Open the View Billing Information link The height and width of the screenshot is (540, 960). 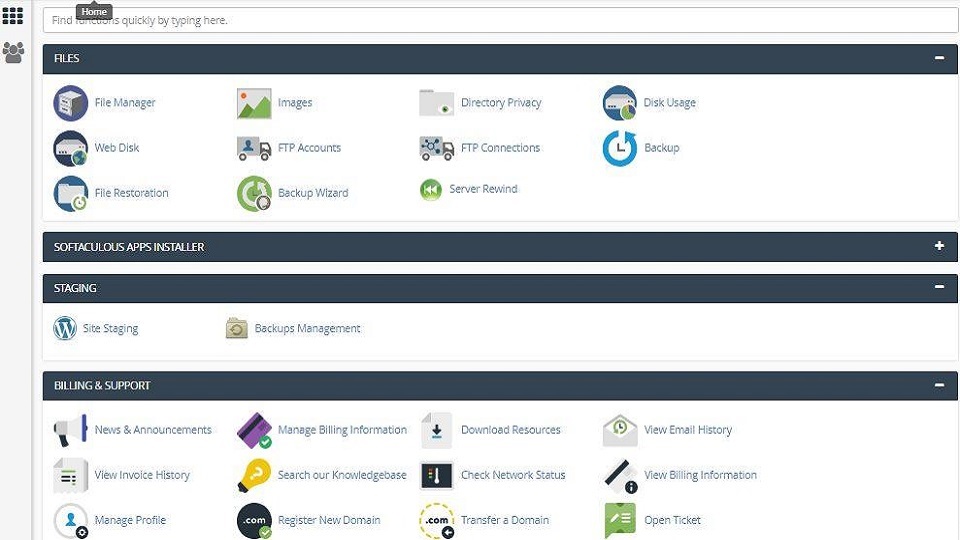[x=700, y=475]
